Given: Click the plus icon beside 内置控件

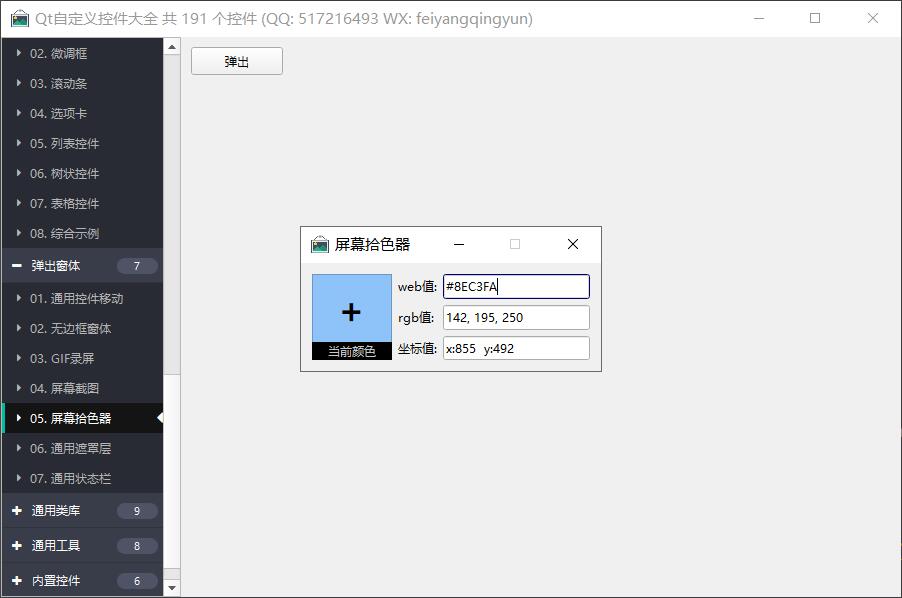Looking at the screenshot, I should pyautogui.click(x=17, y=581).
